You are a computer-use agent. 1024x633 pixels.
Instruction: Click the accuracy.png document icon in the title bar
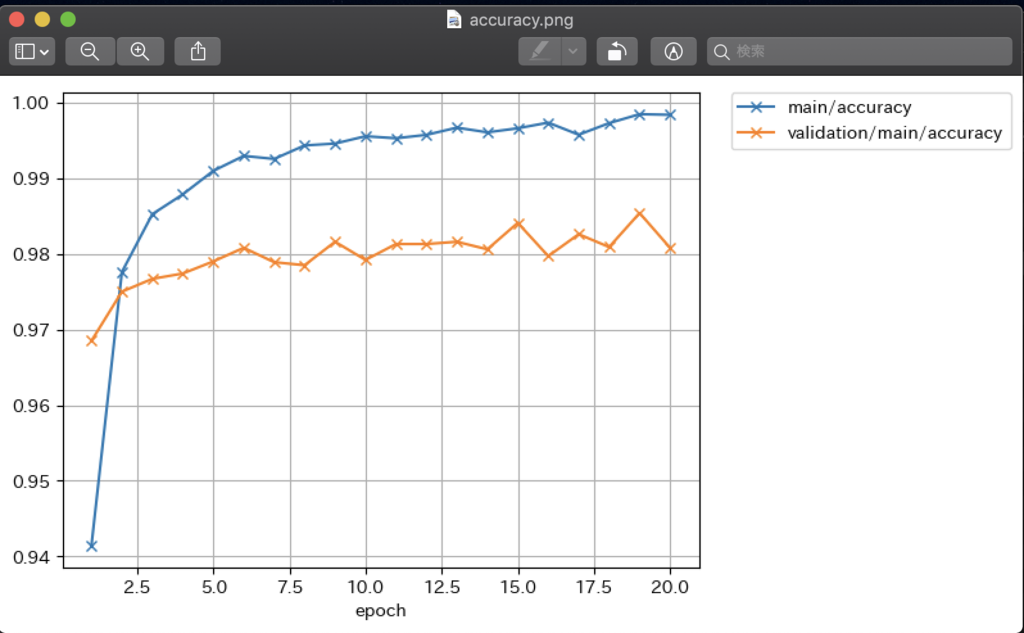coord(454,20)
